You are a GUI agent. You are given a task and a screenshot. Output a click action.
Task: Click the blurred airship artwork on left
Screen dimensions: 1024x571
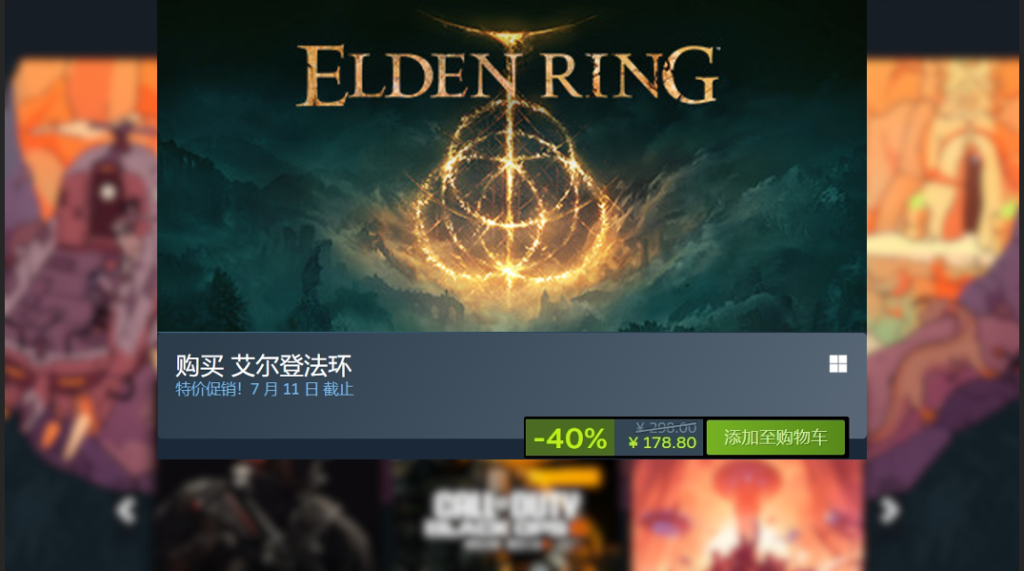tap(80, 261)
